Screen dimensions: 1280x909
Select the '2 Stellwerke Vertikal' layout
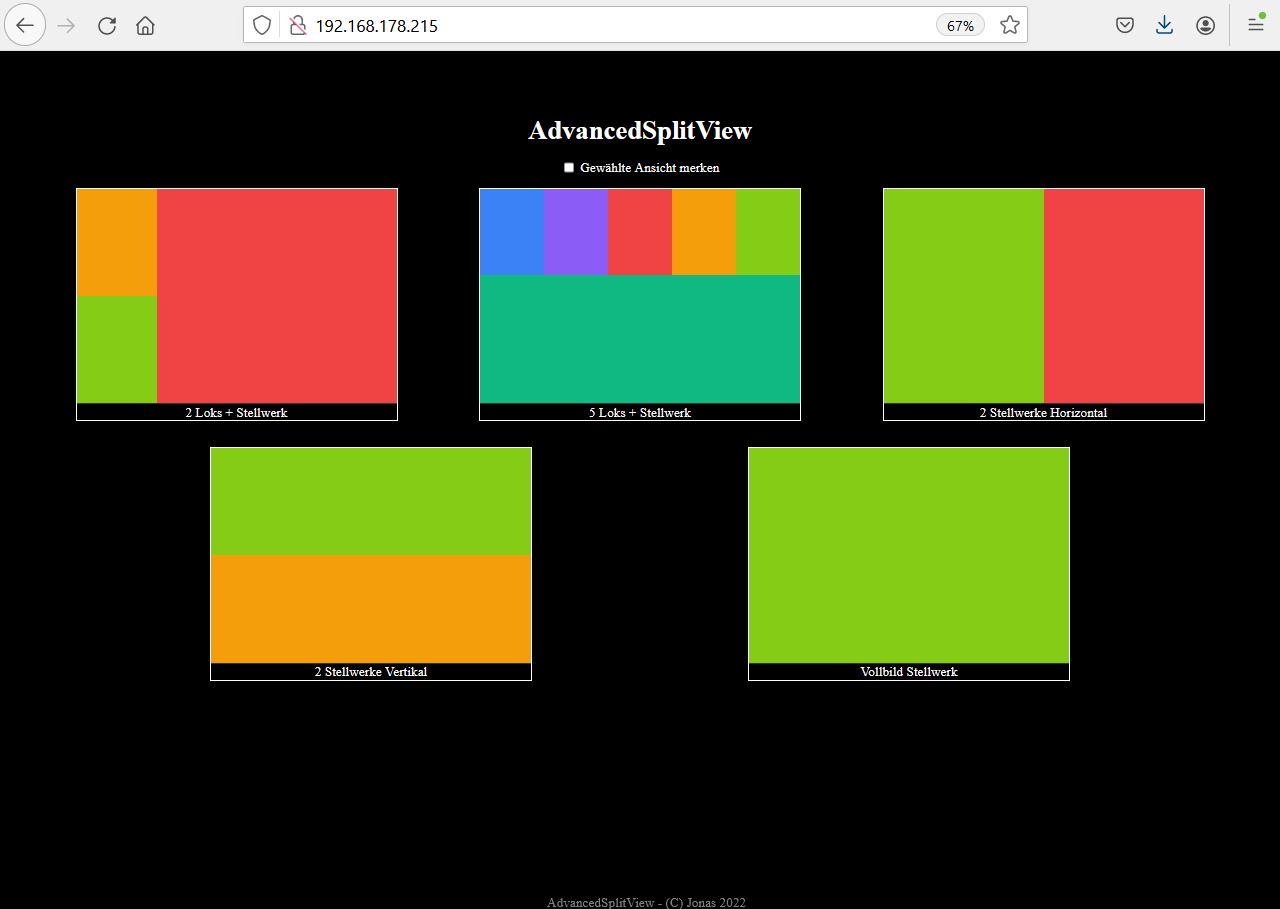[x=371, y=560]
